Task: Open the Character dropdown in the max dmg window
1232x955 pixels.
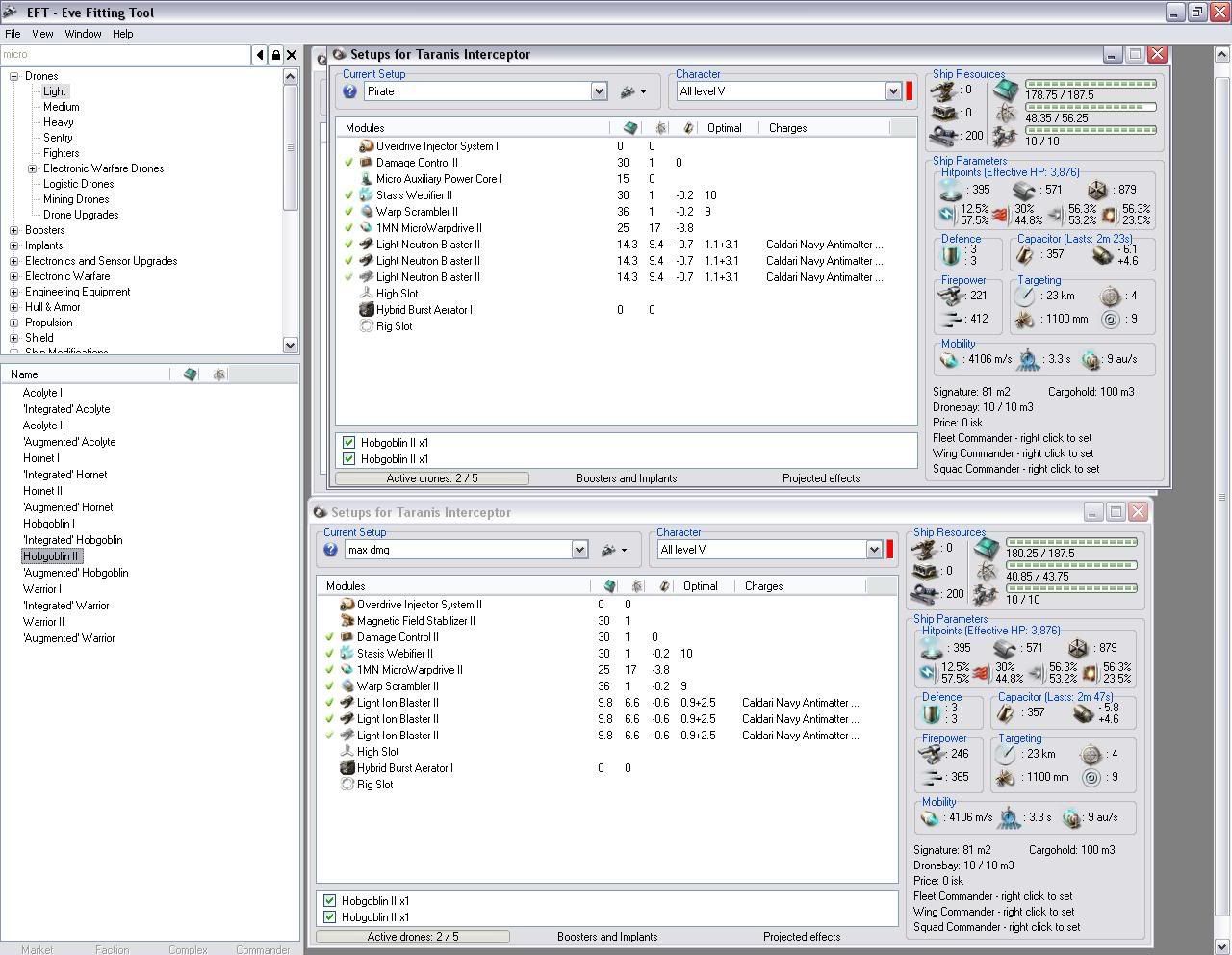Action: tap(874, 550)
